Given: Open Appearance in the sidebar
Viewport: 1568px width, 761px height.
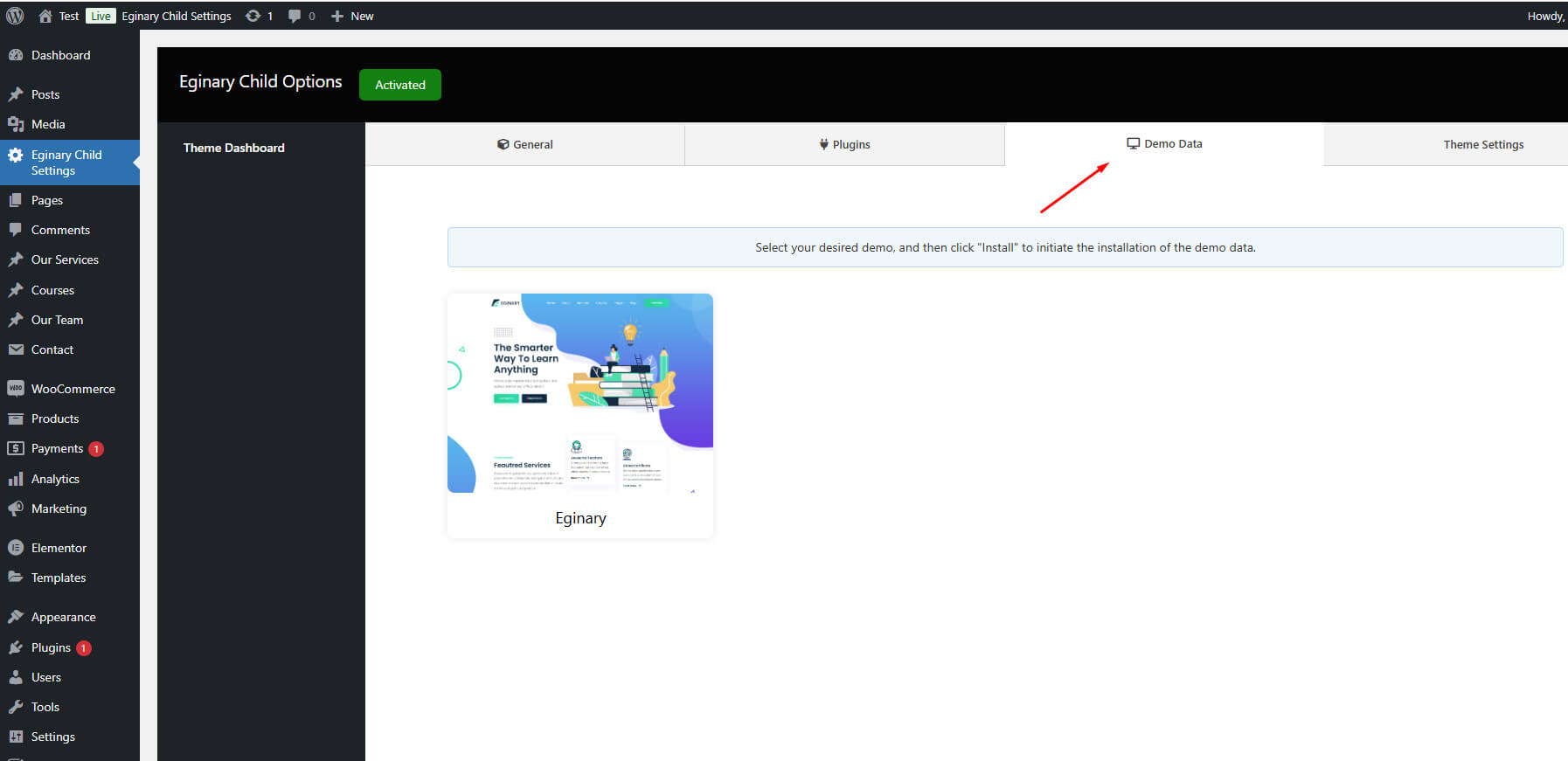Looking at the screenshot, I should [64, 617].
